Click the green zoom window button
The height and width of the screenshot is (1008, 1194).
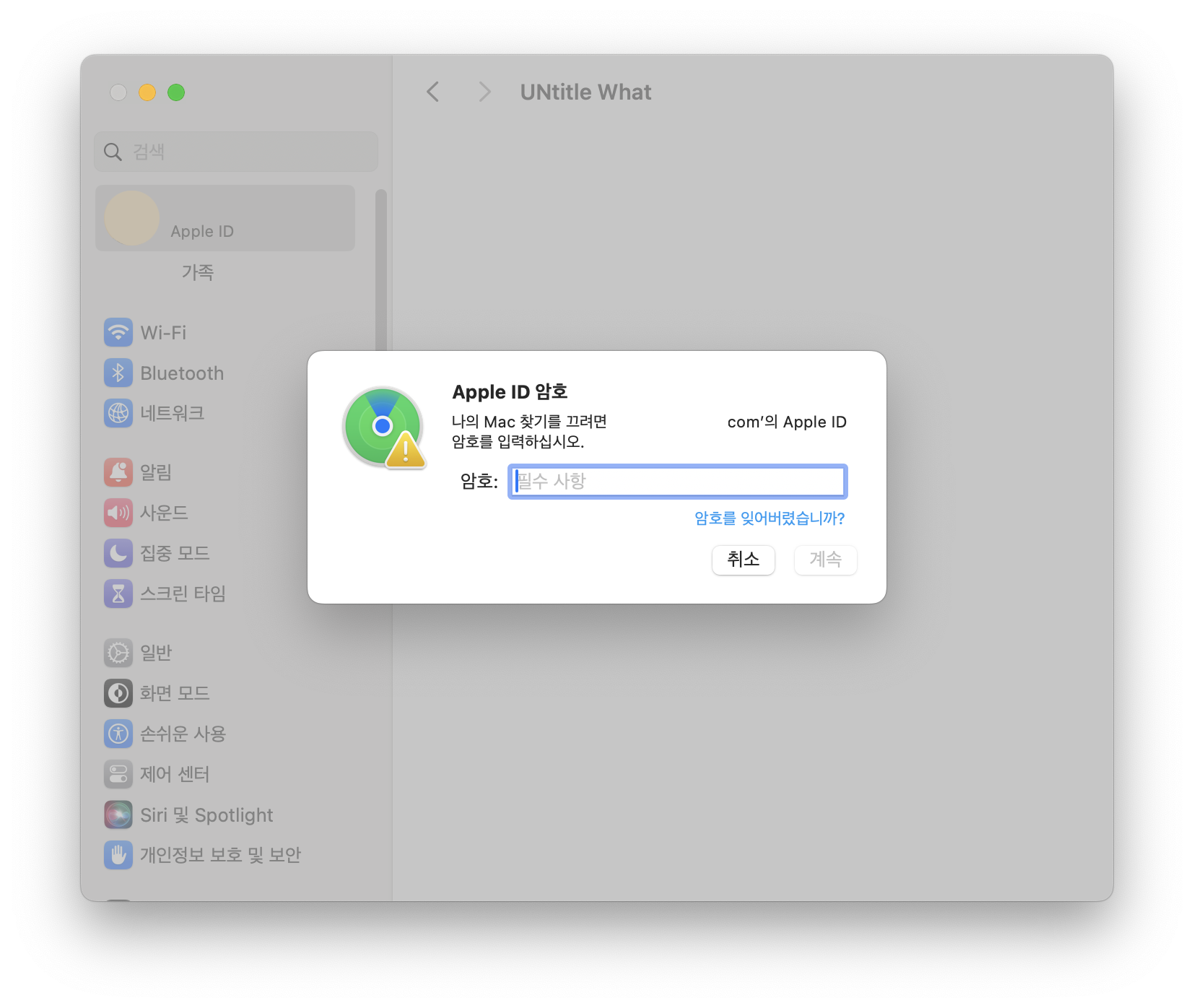click(x=176, y=92)
